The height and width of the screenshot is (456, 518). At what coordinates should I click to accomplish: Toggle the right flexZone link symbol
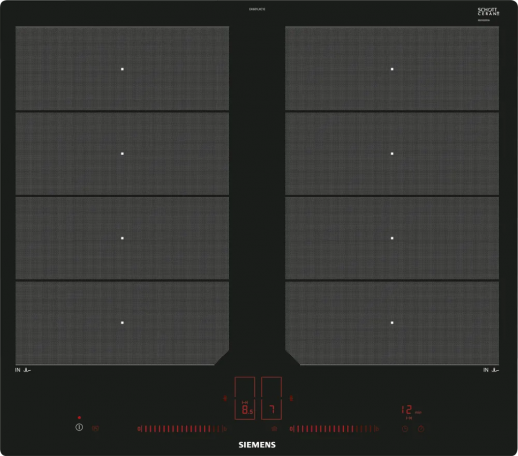tap(291, 398)
